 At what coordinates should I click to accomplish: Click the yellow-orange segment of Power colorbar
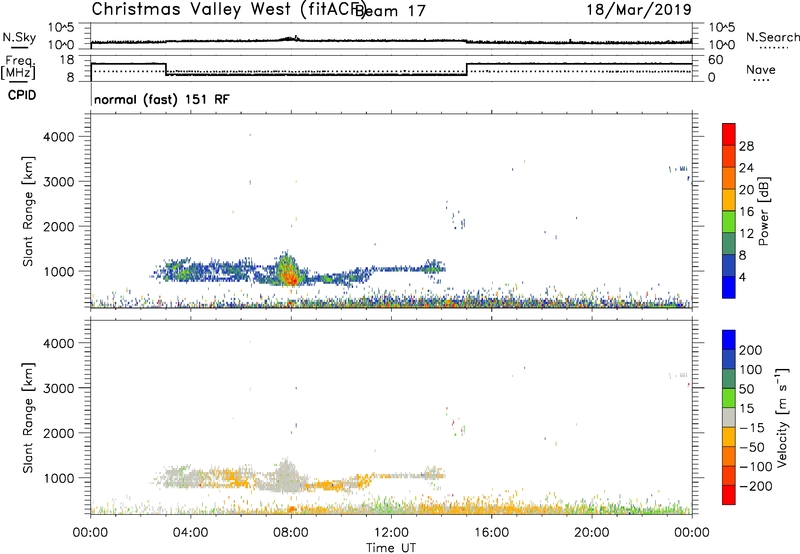pyautogui.click(x=729, y=199)
